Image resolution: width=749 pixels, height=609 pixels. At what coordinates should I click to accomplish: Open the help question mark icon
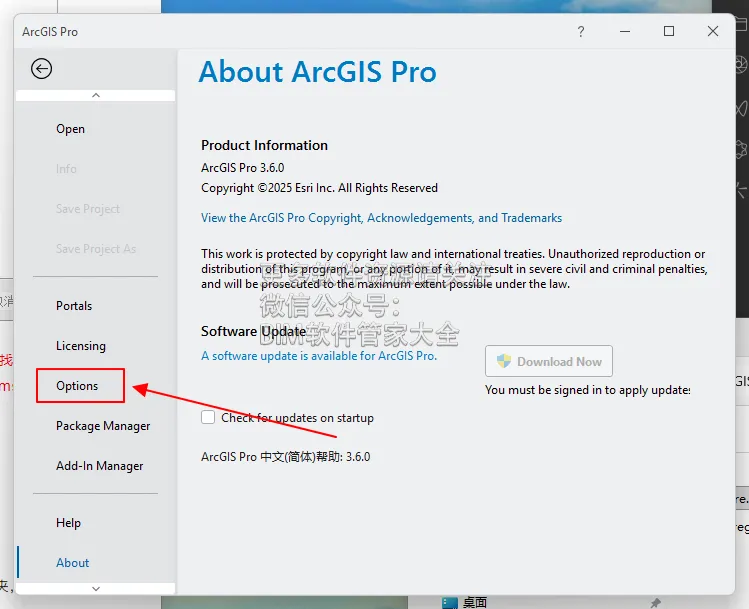[580, 32]
